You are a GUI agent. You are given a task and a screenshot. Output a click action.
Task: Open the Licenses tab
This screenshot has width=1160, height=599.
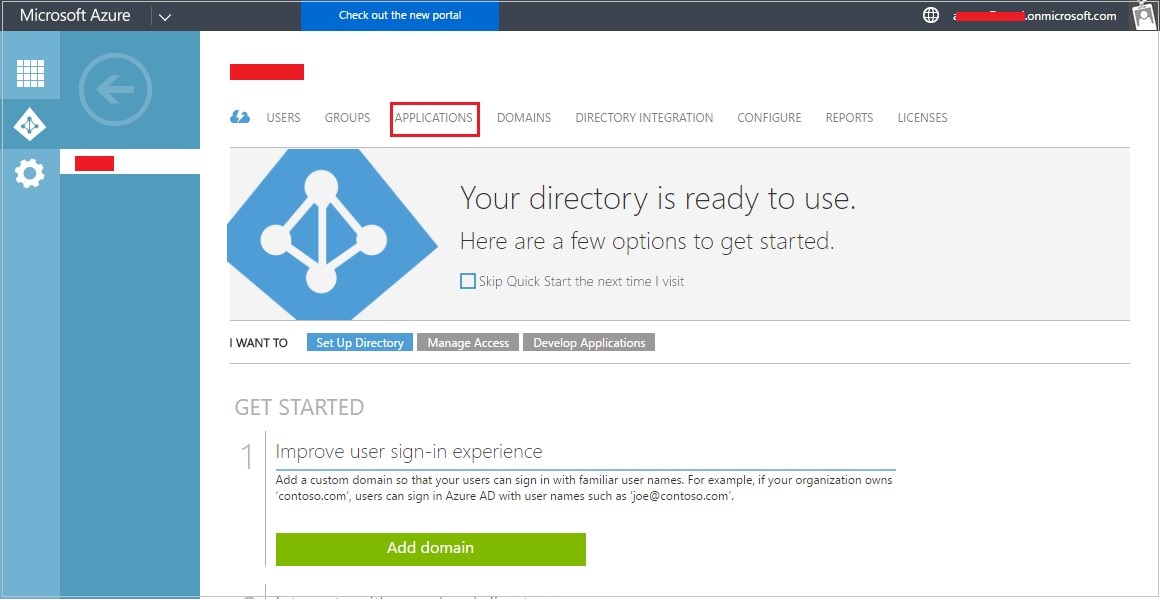[923, 118]
